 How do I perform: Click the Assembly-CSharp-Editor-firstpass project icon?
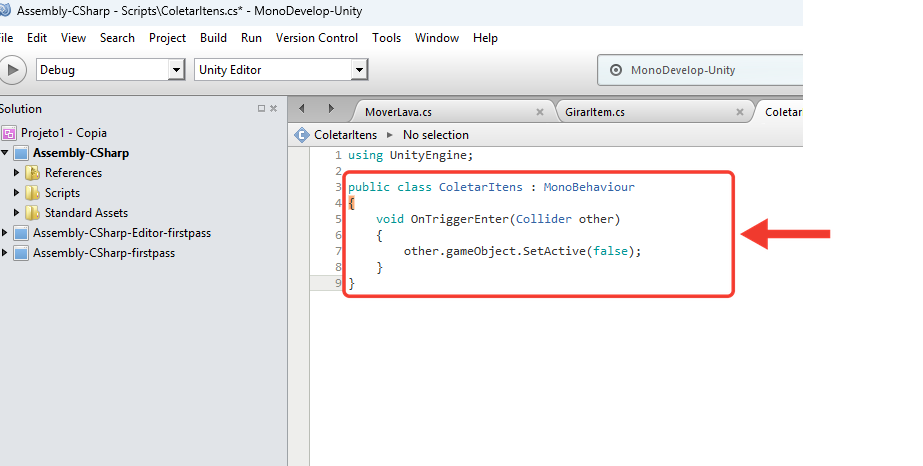point(21,234)
